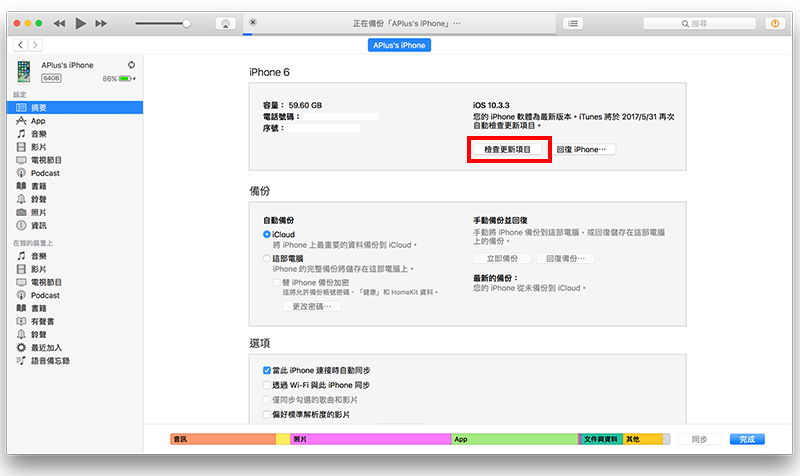The height and width of the screenshot is (476, 800).
Task: Open the AirPlay output icon
Action: pos(226,23)
